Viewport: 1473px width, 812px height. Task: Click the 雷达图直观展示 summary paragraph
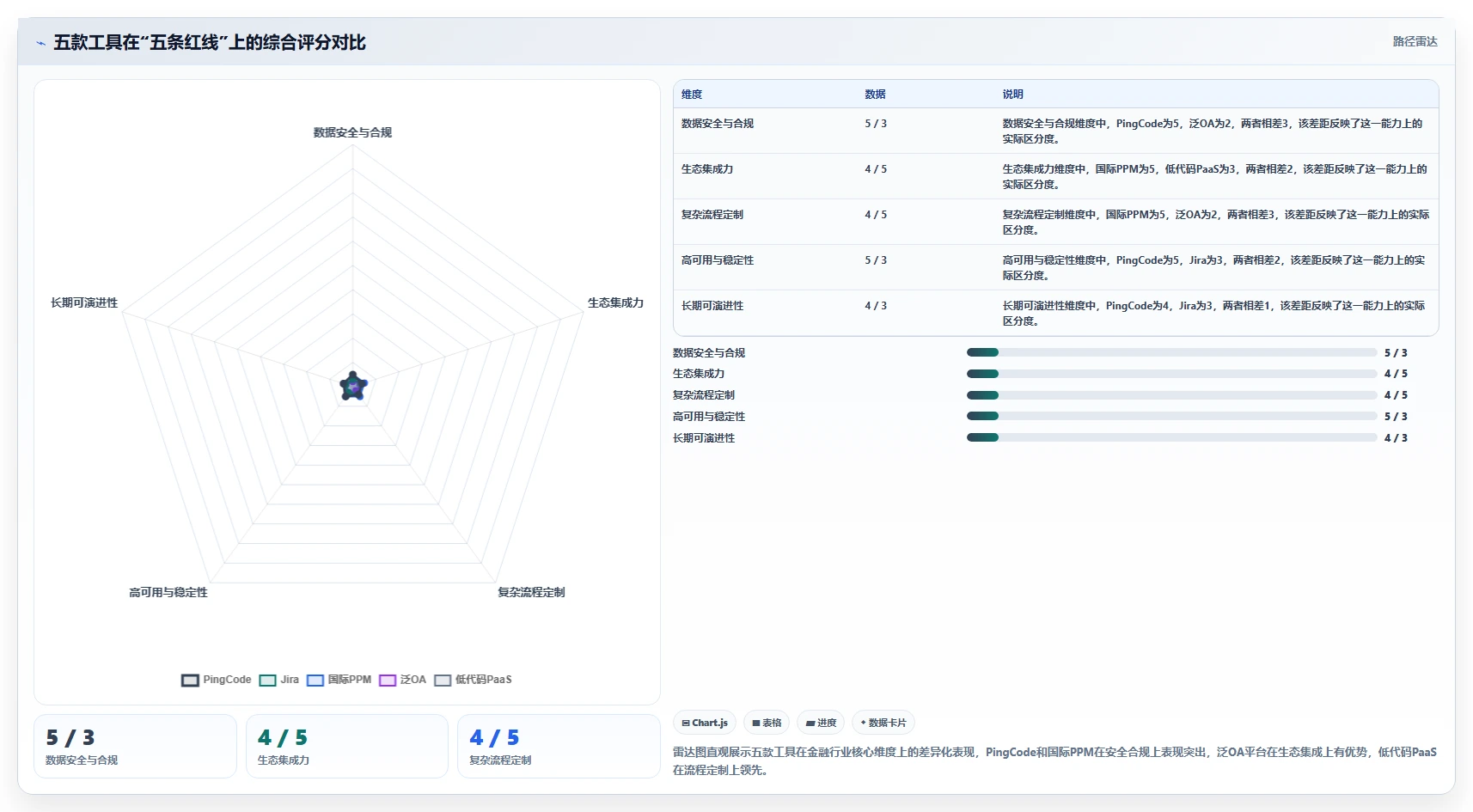1054,760
